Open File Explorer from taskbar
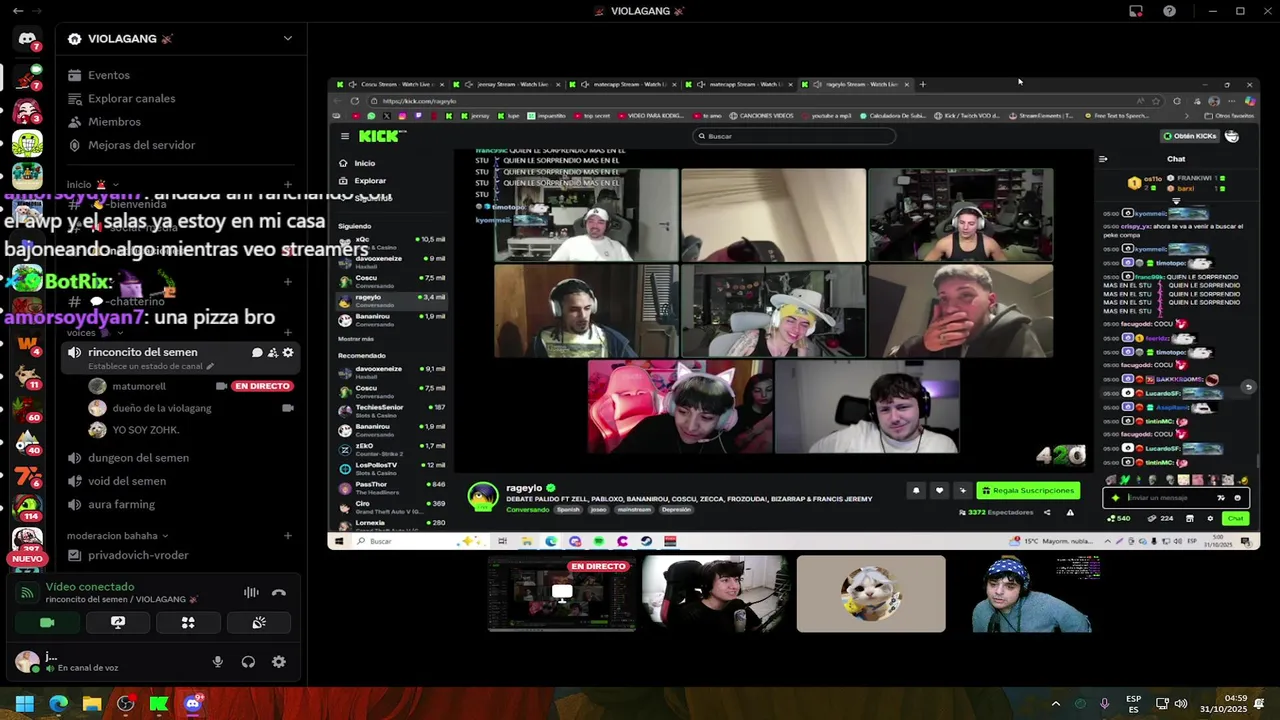The image size is (1280, 720). [92, 704]
